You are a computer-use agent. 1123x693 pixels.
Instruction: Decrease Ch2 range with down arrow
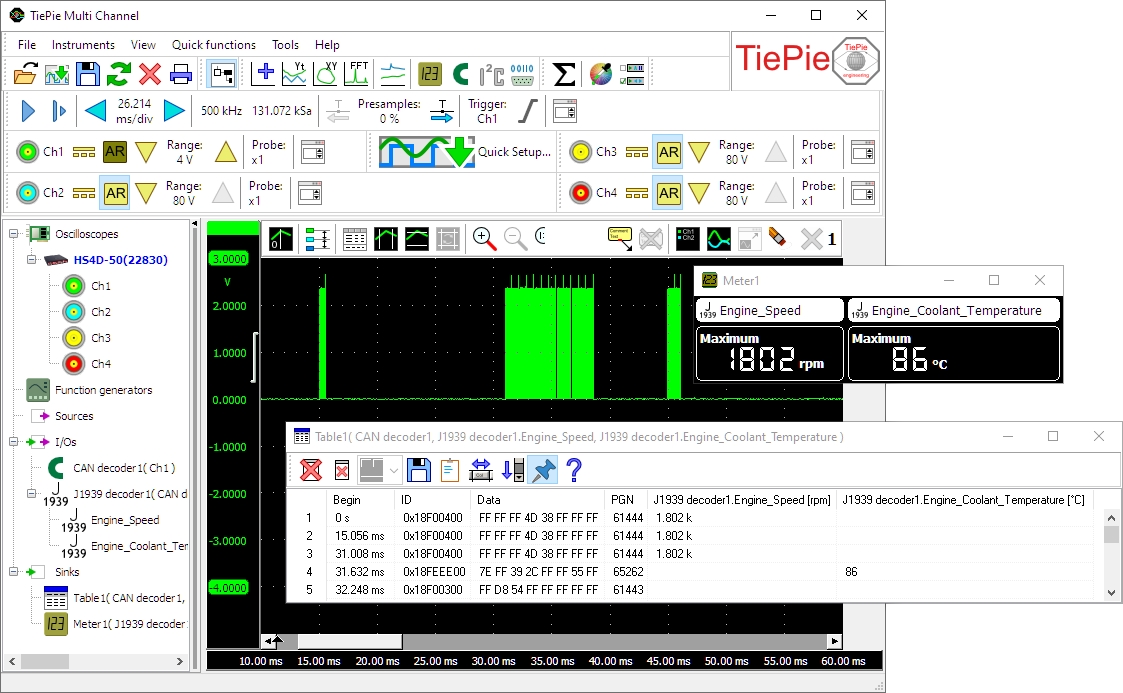(146, 193)
